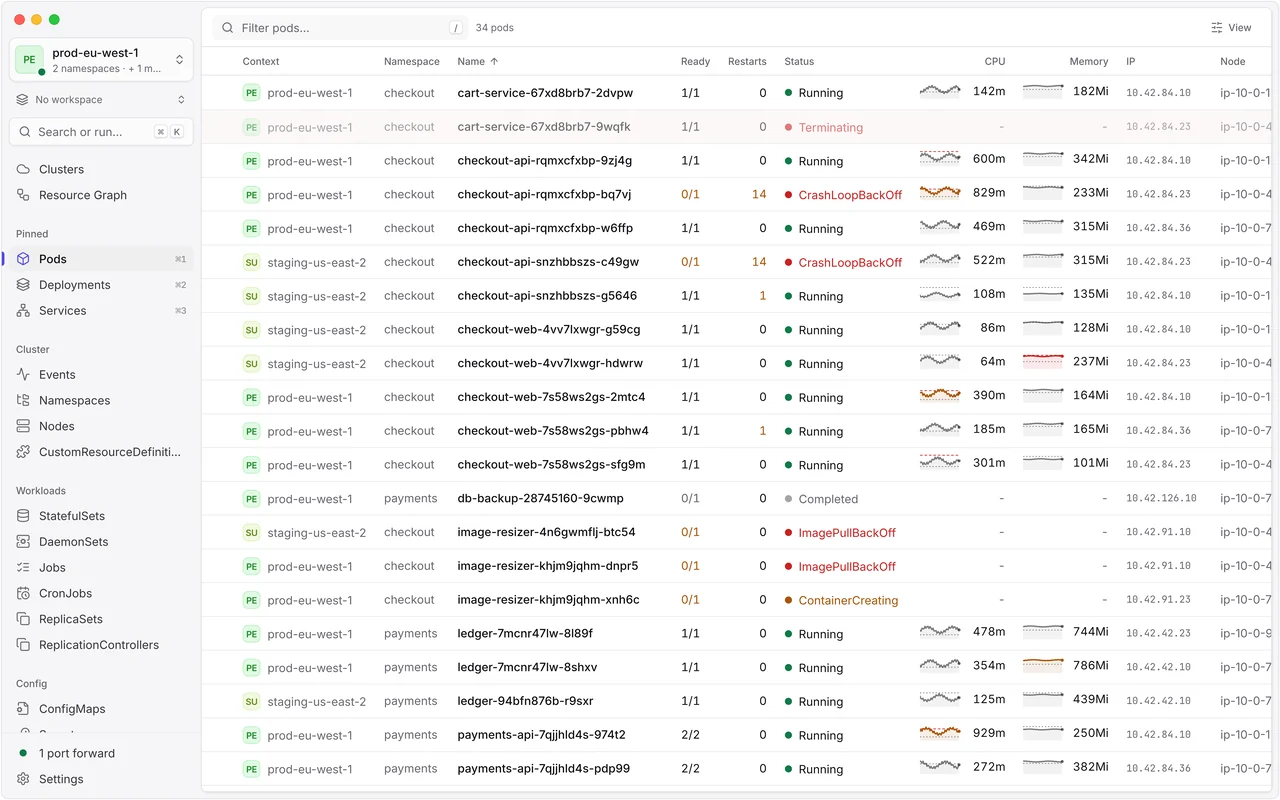
Task: Open the Clusters icon in sidebar
Action: pyautogui.click(x=23, y=169)
